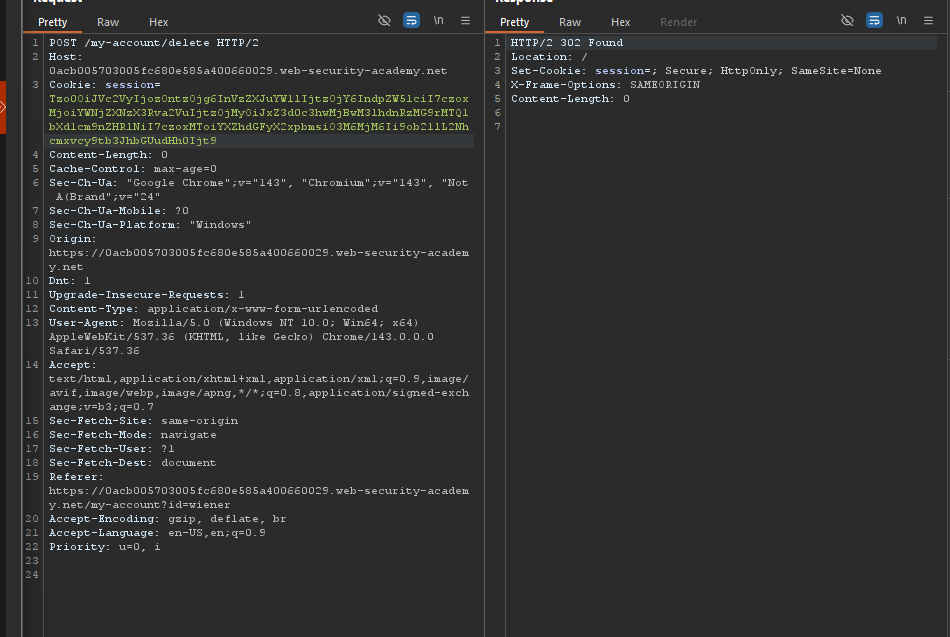Switch to the Response Render tab
950x637 pixels.
pyautogui.click(x=678, y=22)
